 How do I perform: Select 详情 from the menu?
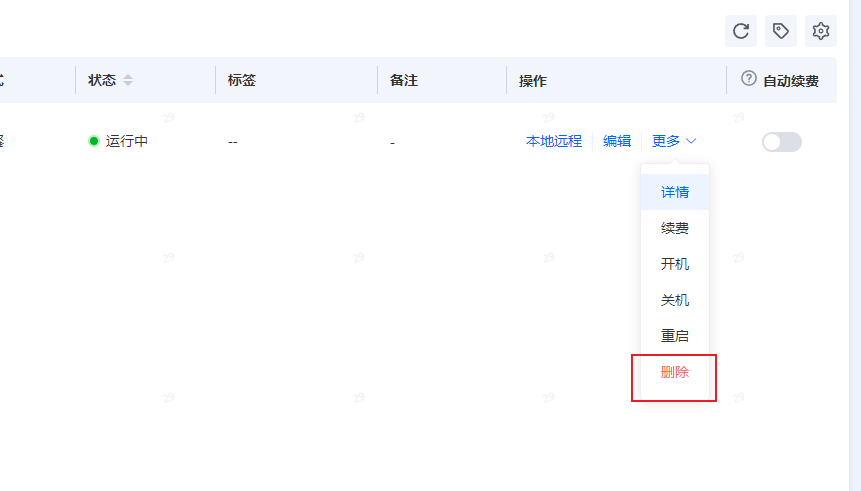[x=675, y=192]
